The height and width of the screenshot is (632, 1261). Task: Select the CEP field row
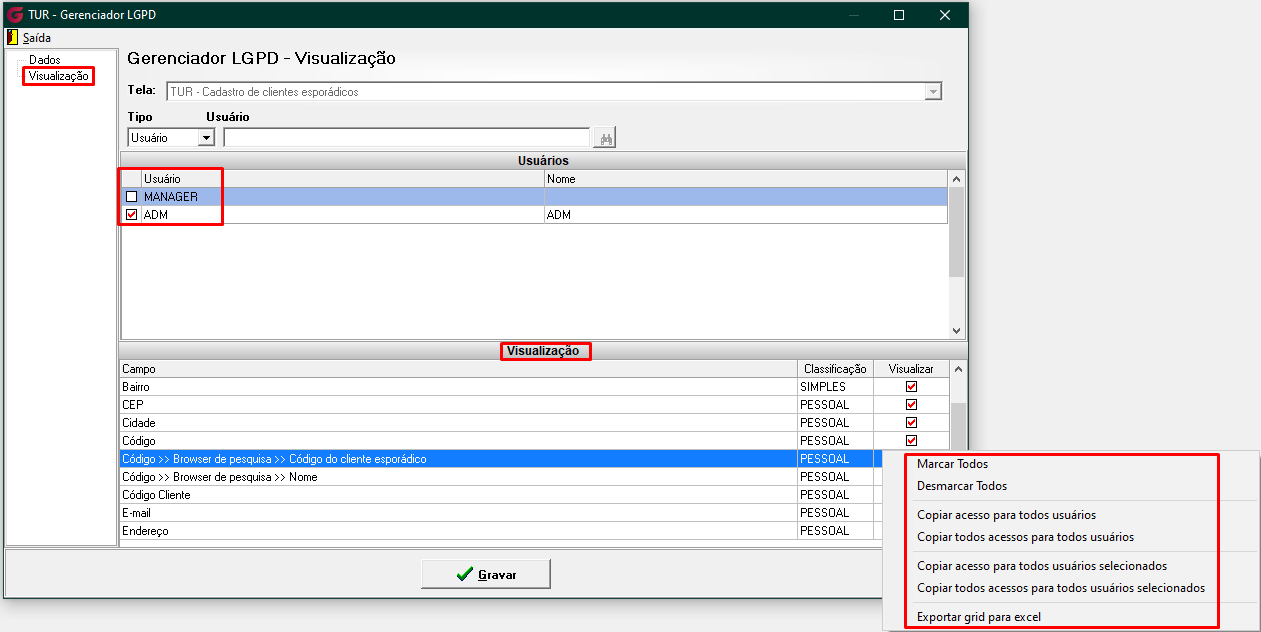(458, 405)
